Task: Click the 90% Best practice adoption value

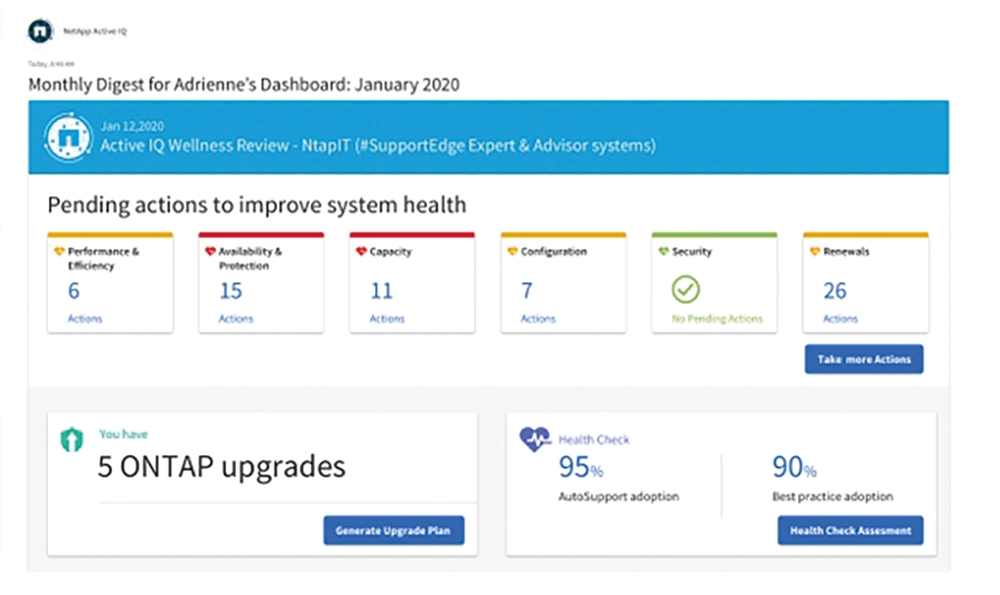Action: pyautogui.click(x=795, y=467)
